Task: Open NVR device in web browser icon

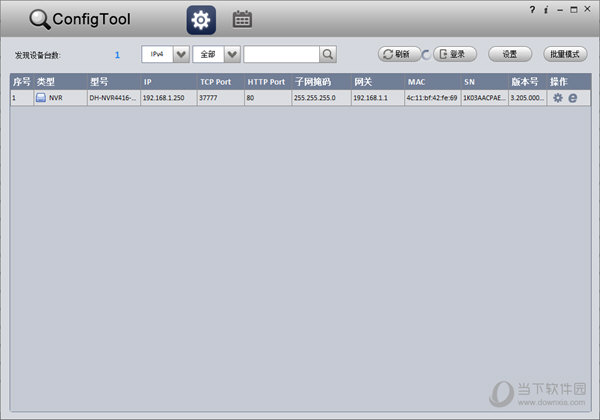Action: pos(572,98)
